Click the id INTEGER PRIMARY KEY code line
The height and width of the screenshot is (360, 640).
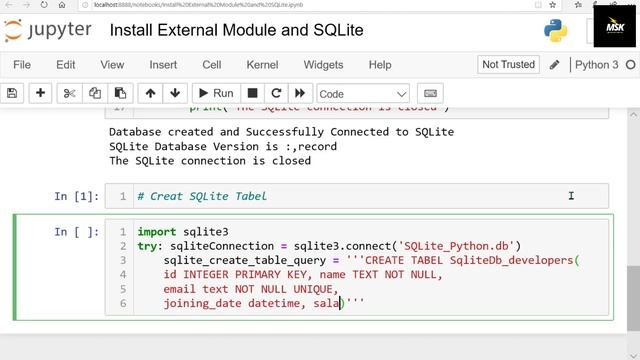pos(303,275)
